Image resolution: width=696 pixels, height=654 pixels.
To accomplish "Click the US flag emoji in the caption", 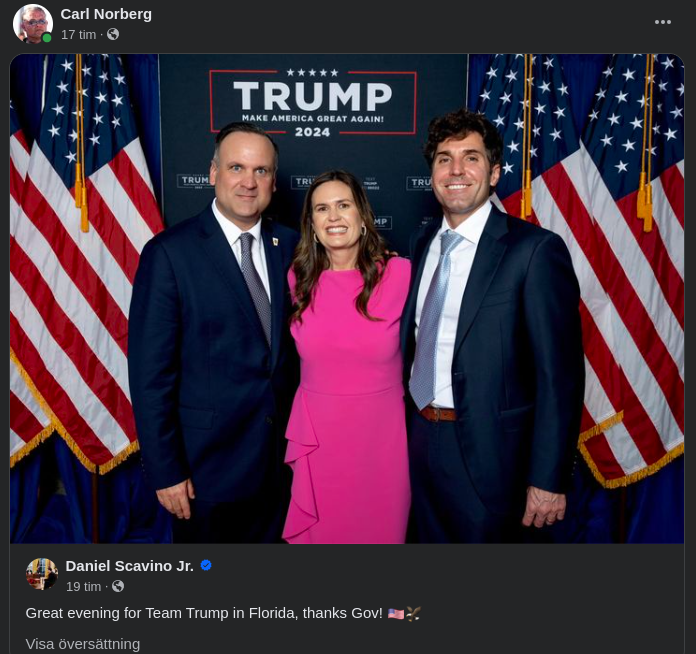I will point(396,613).
